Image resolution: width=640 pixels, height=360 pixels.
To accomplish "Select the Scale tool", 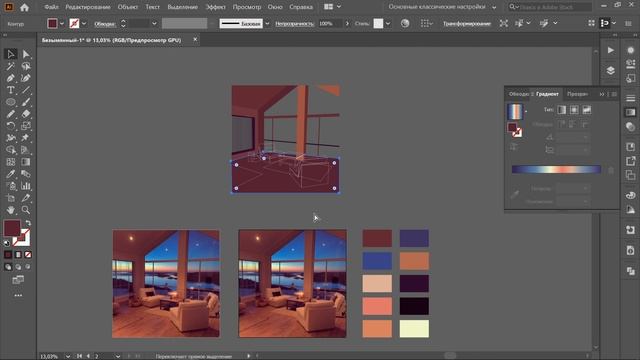I will pyautogui.click(x=26, y=126).
